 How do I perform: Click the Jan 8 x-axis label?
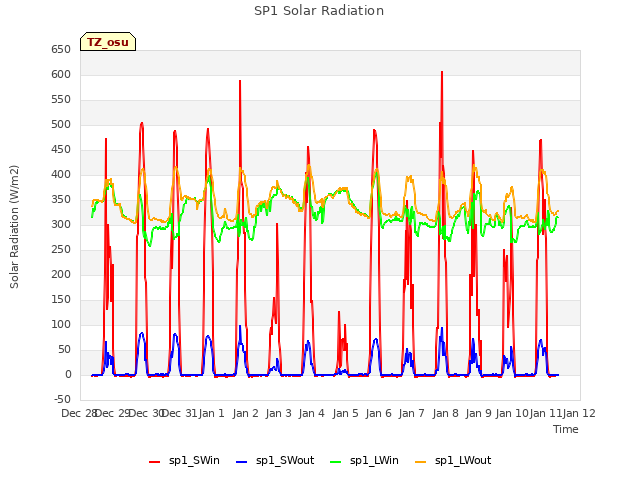[x=445, y=413]
